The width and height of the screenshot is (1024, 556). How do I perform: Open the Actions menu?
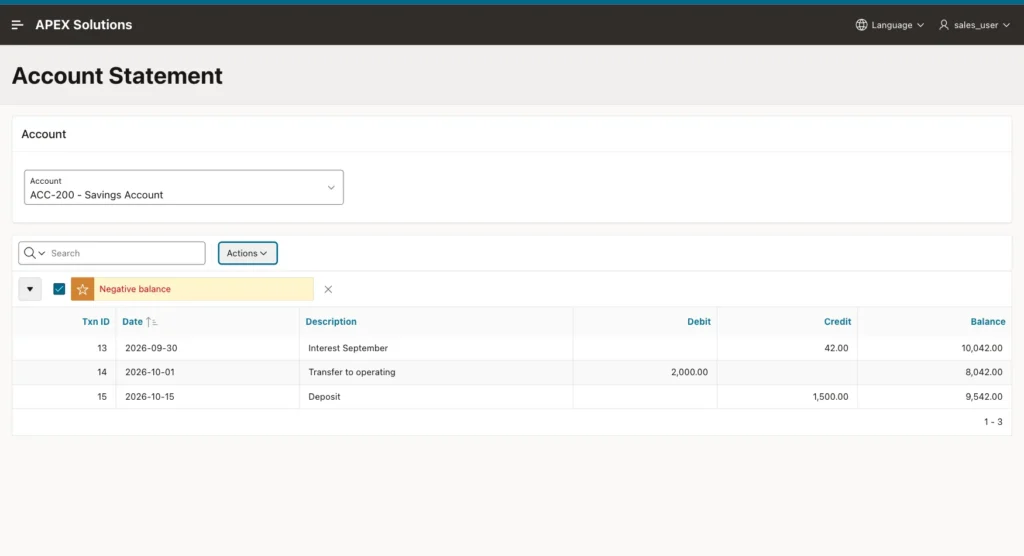248,253
